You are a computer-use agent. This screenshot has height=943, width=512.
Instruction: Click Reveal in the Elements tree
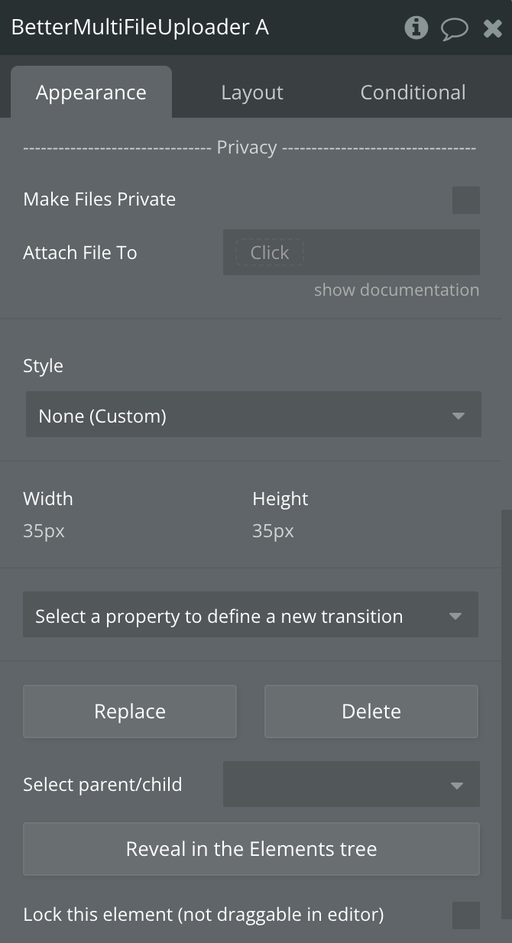[251, 849]
